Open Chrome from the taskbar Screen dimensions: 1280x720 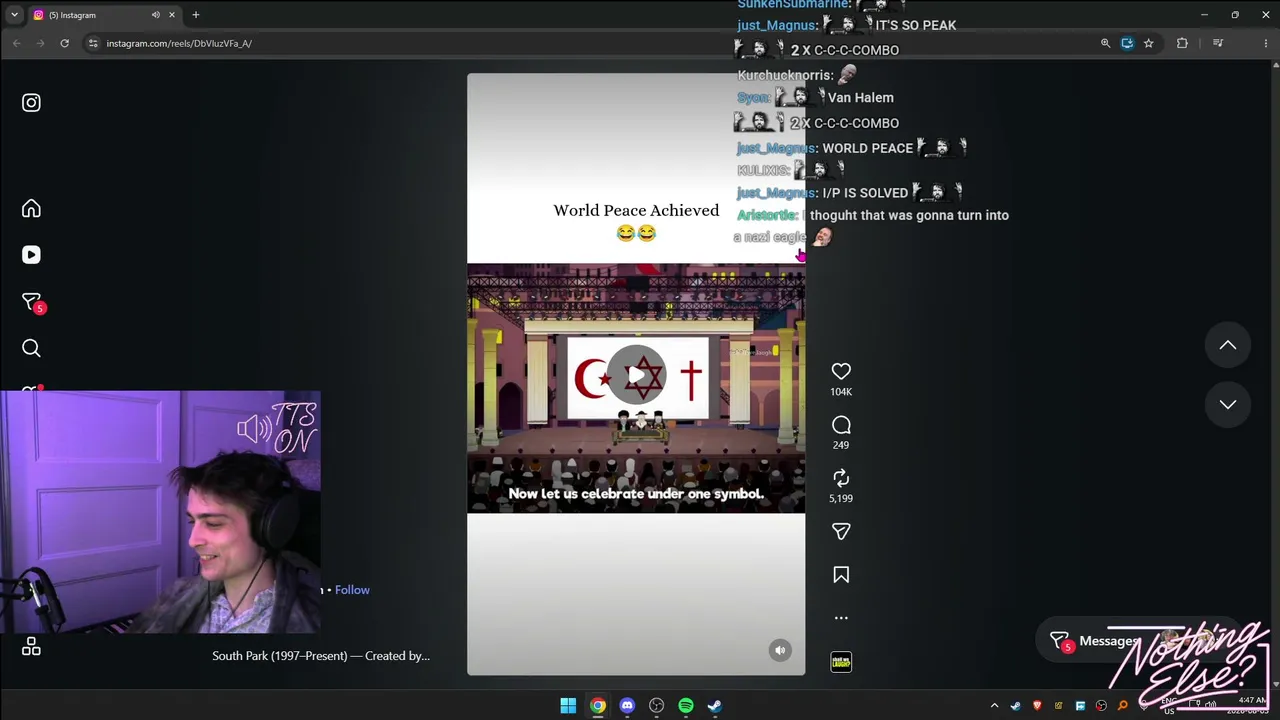[597, 705]
